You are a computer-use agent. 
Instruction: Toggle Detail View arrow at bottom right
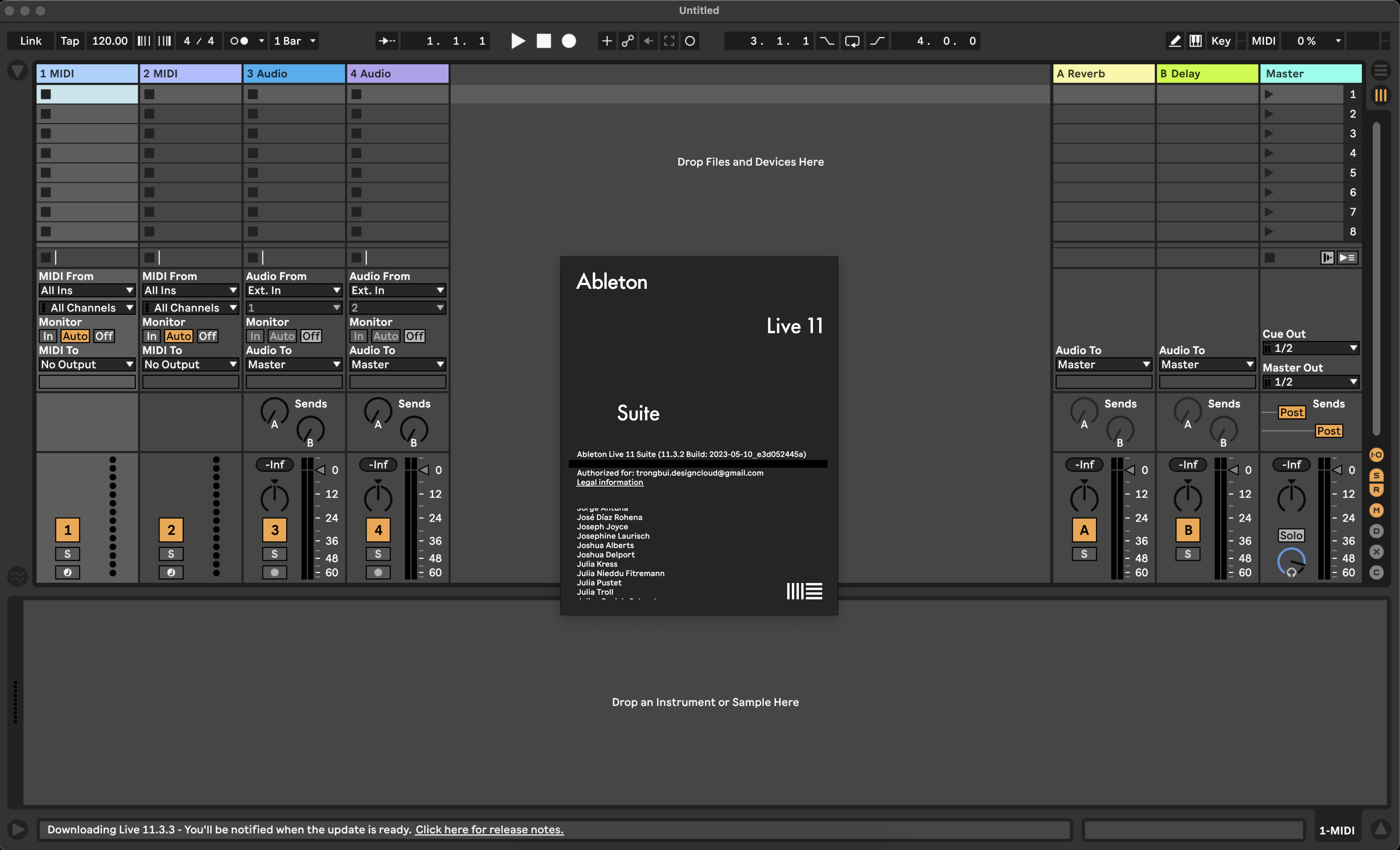click(x=1381, y=830)
